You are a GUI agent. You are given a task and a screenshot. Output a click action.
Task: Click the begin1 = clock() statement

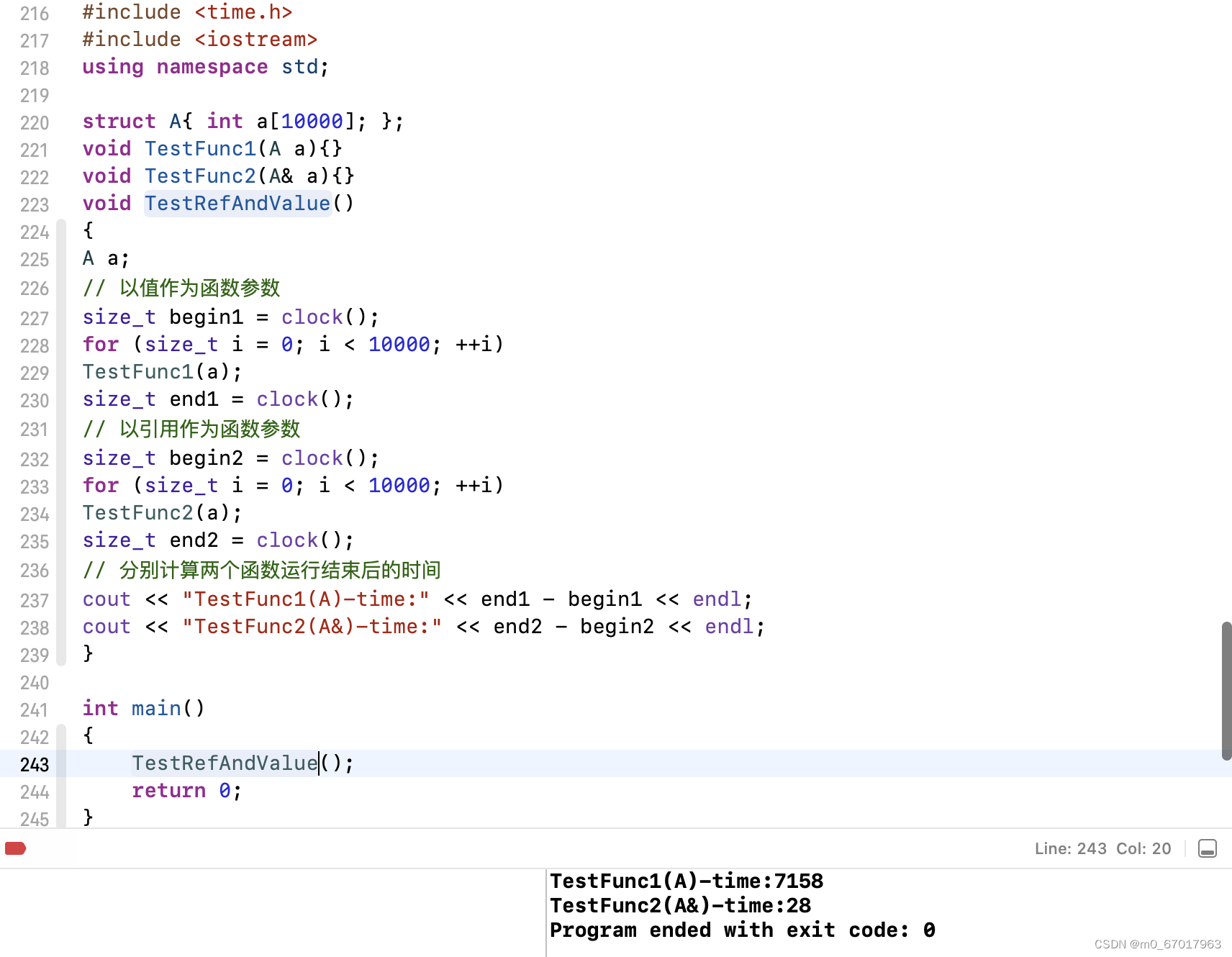point(231,317)
